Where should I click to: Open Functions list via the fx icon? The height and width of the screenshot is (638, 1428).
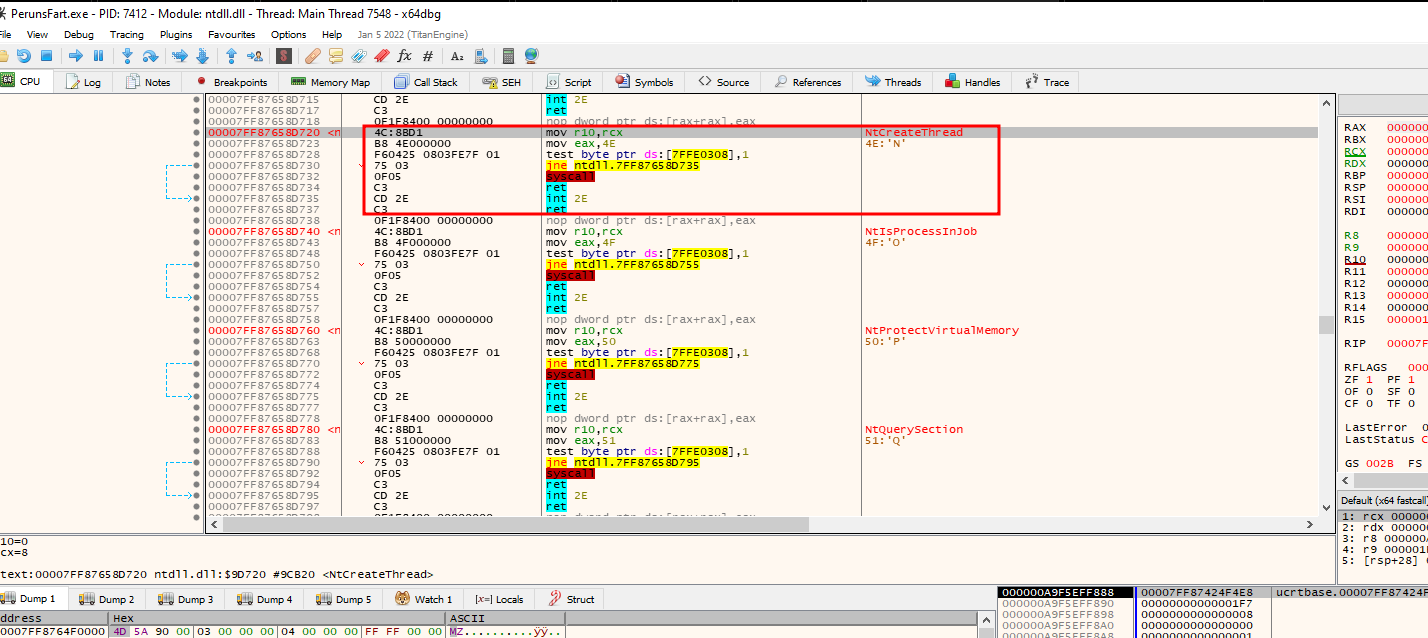405,56
